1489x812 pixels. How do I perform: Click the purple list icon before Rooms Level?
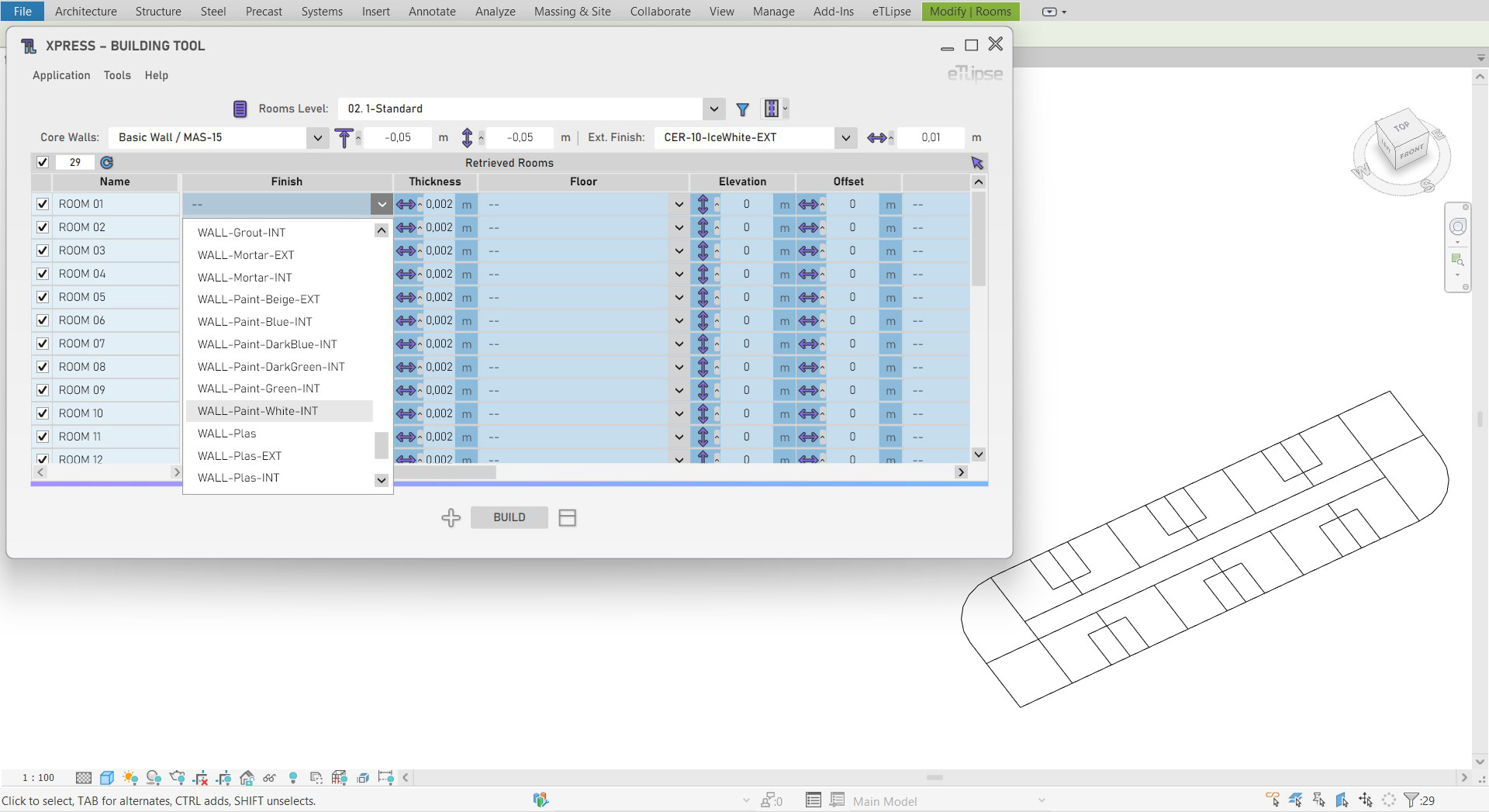point(240,109)
